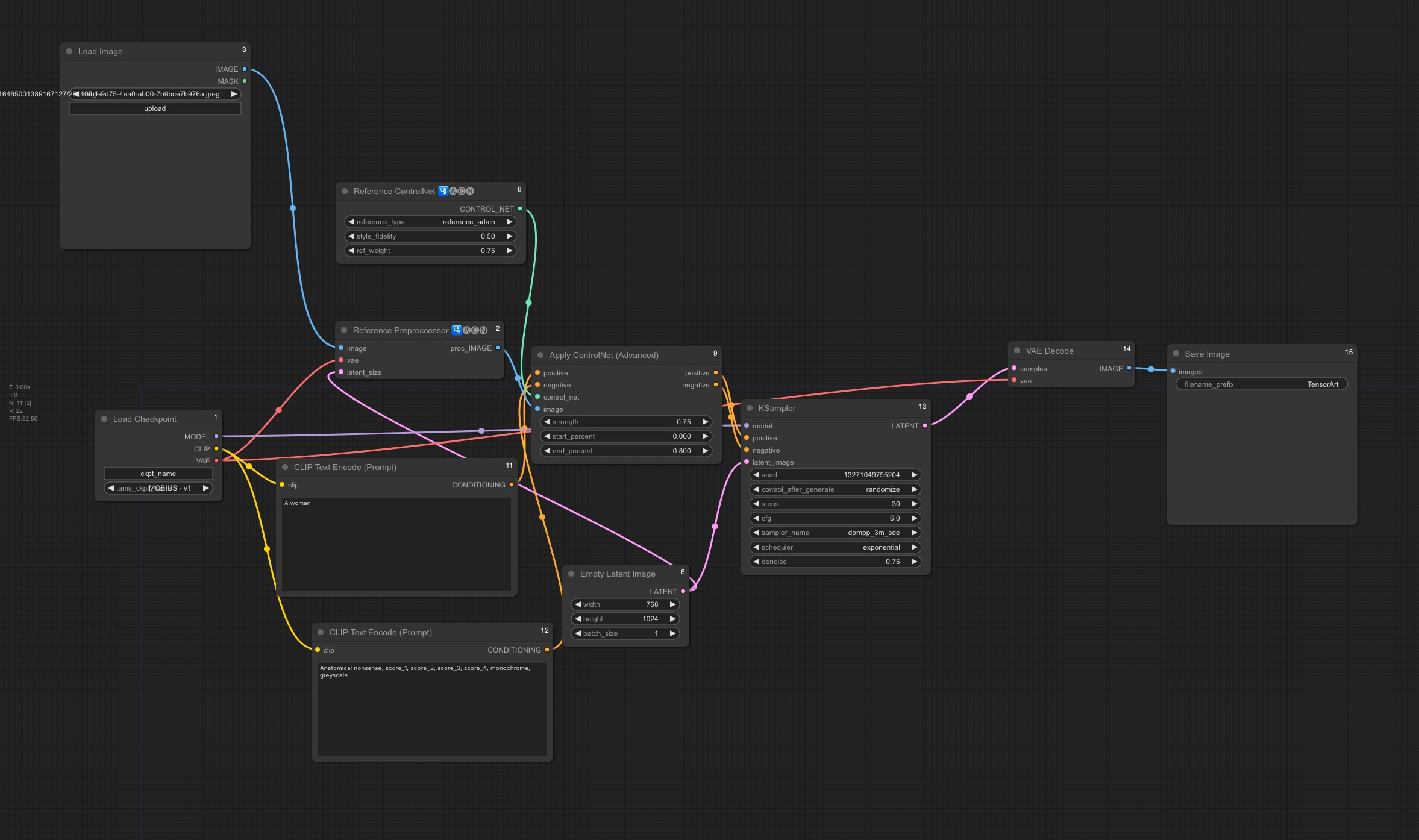This screenshot has height=840, width=1419.
Task: Click the MASK output port of Load Image
Action: [x=245, y=81]
